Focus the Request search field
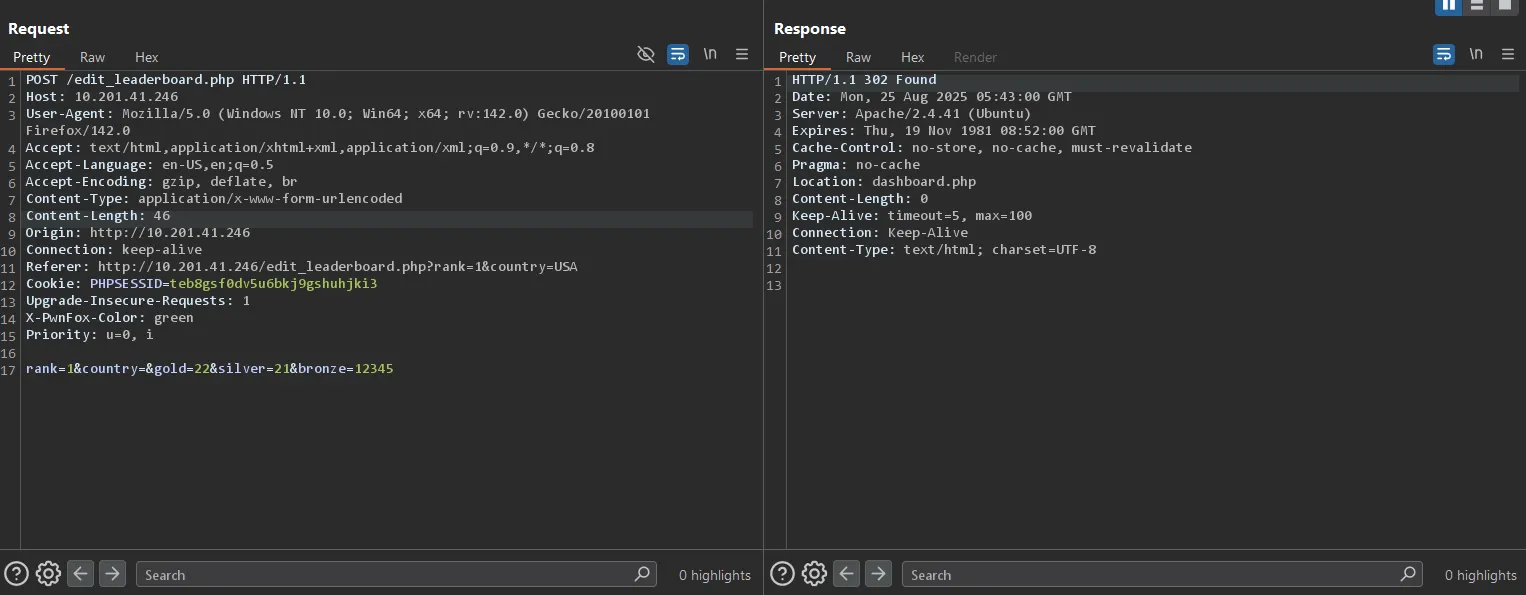1526x595 pixels. tap(396, 574)
